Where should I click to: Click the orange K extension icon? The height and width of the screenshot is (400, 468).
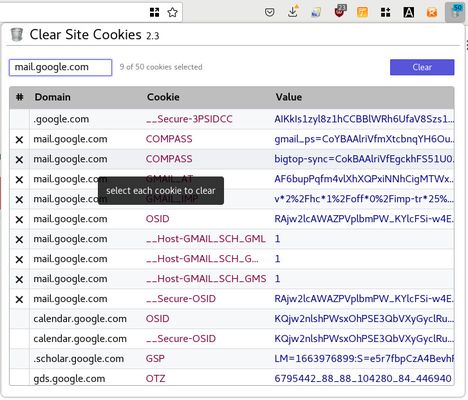[432, 12]
